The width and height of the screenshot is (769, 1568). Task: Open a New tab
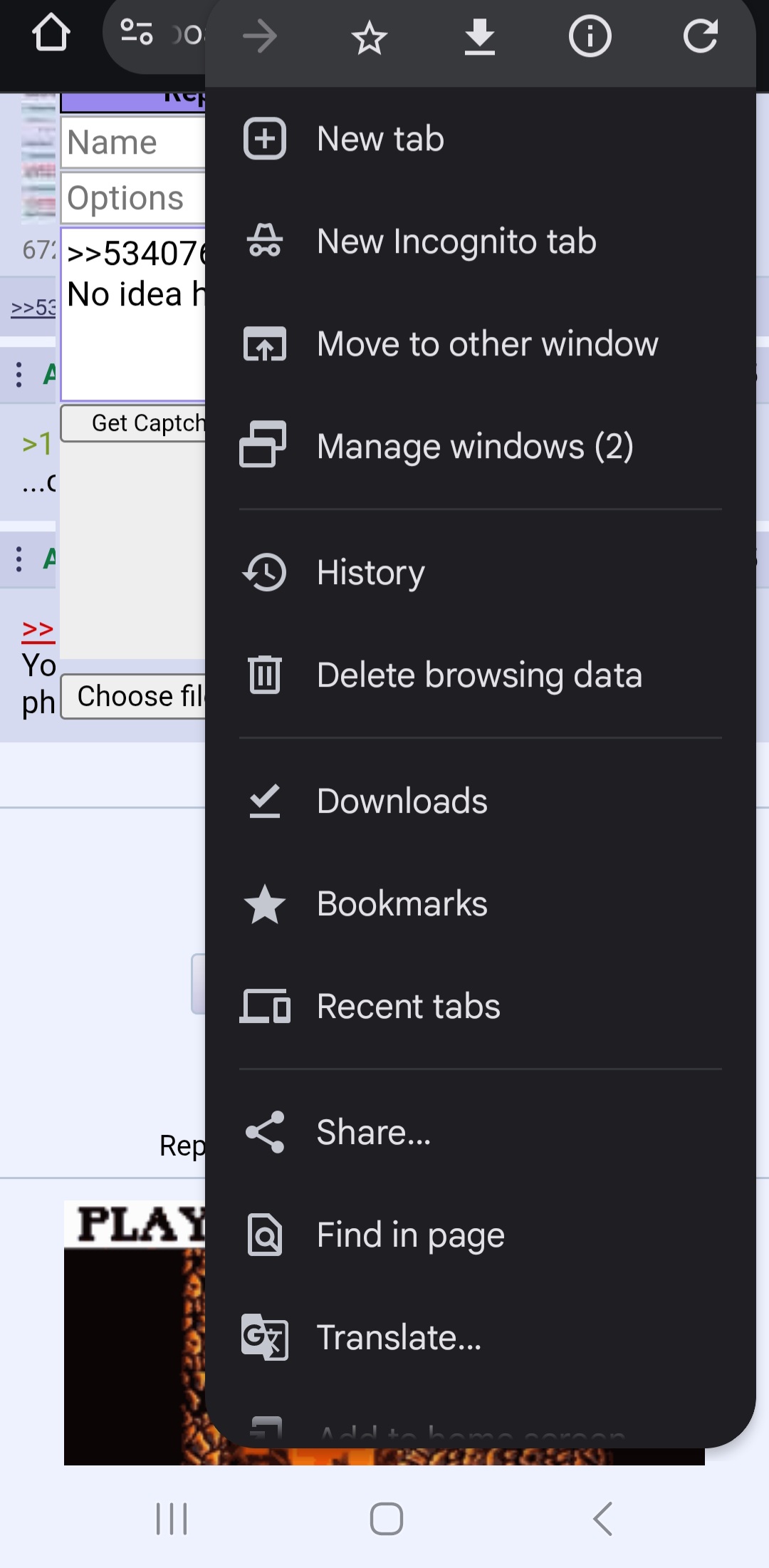(481, 139)
